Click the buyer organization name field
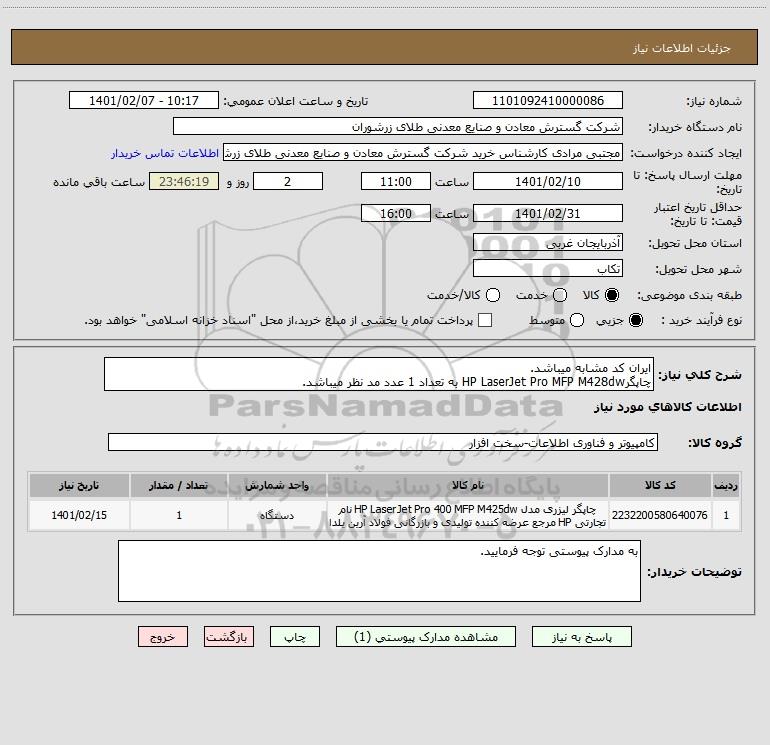 (398, 127)
